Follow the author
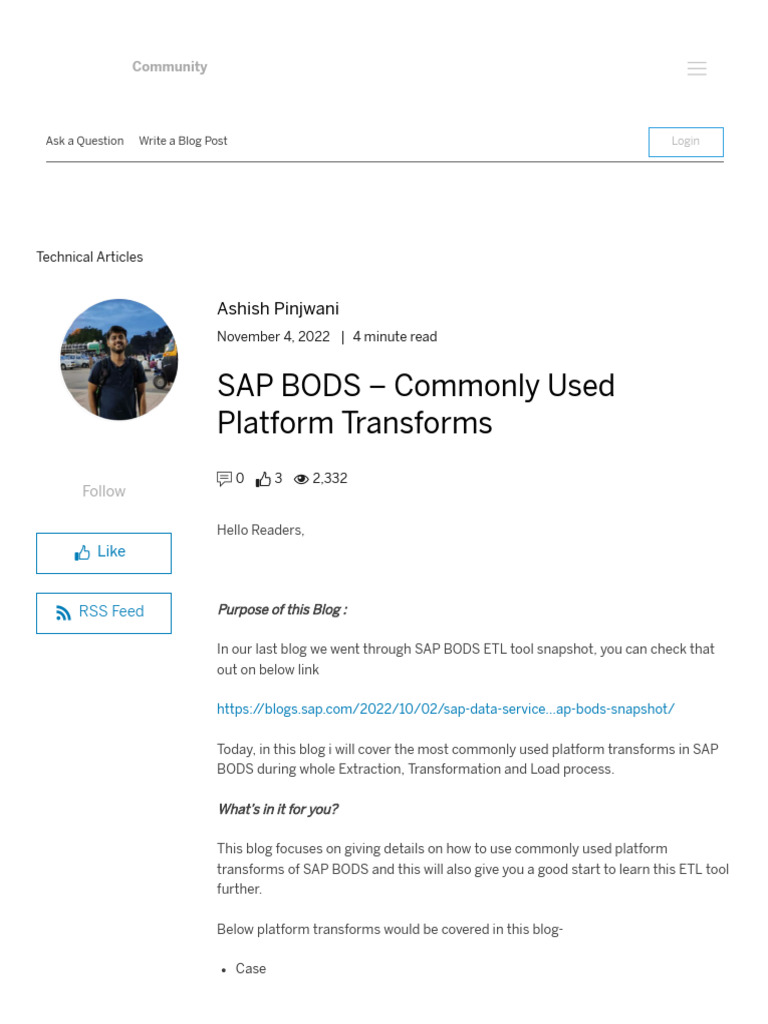The image size is (768, 1024). [x=104, y=491]
